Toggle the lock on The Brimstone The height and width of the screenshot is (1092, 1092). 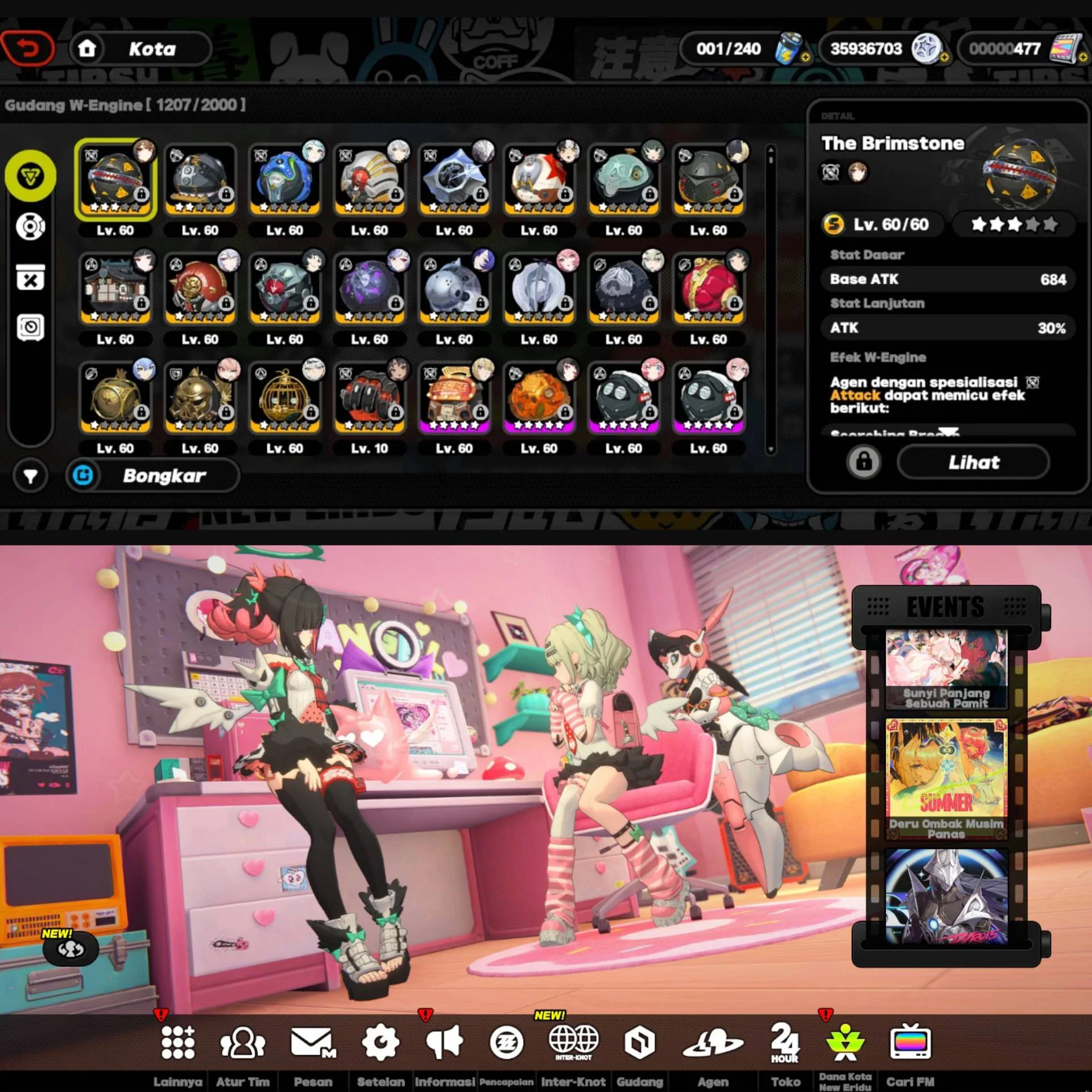864,461
